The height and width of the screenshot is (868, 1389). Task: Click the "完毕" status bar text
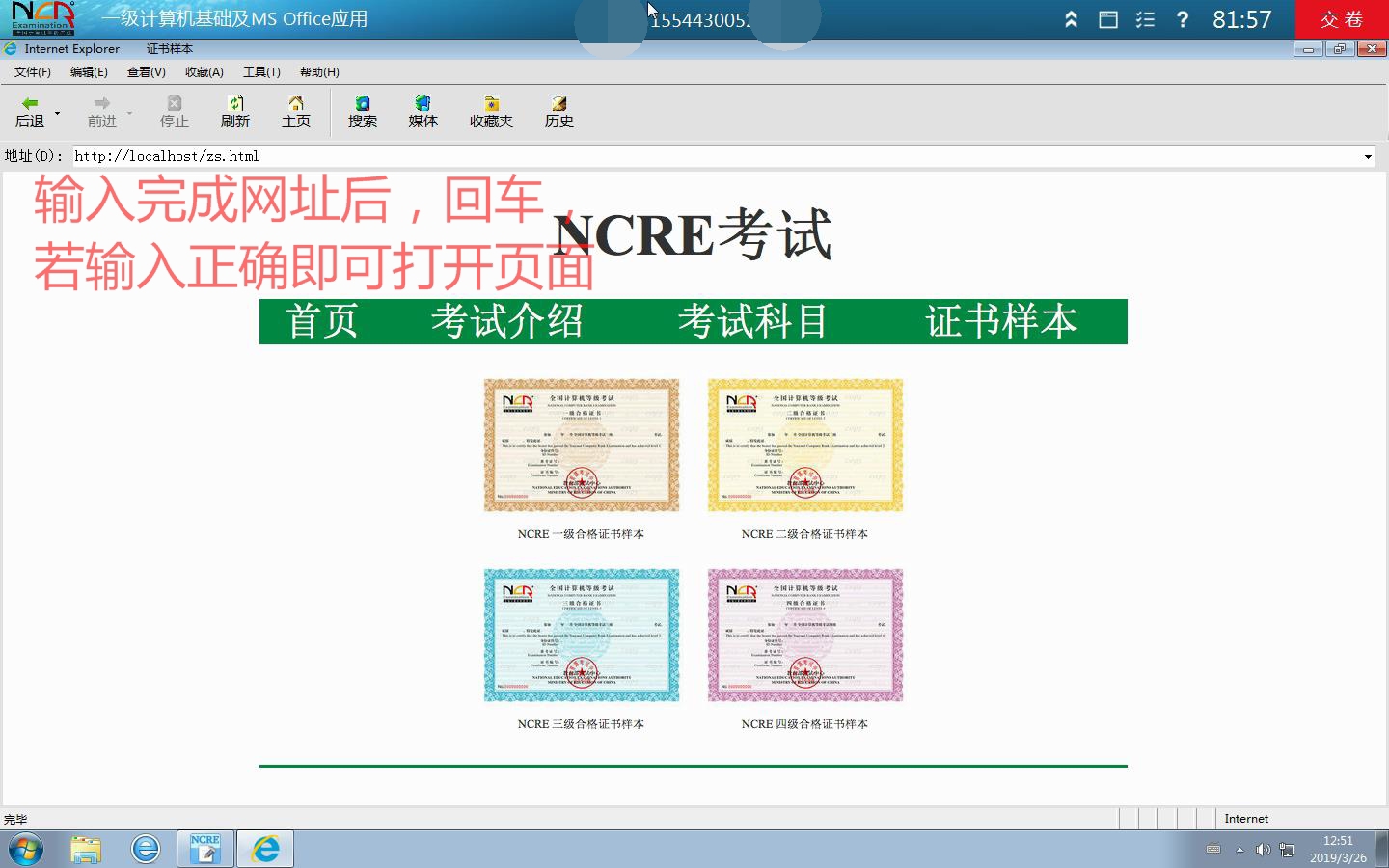tap(15, 820)
